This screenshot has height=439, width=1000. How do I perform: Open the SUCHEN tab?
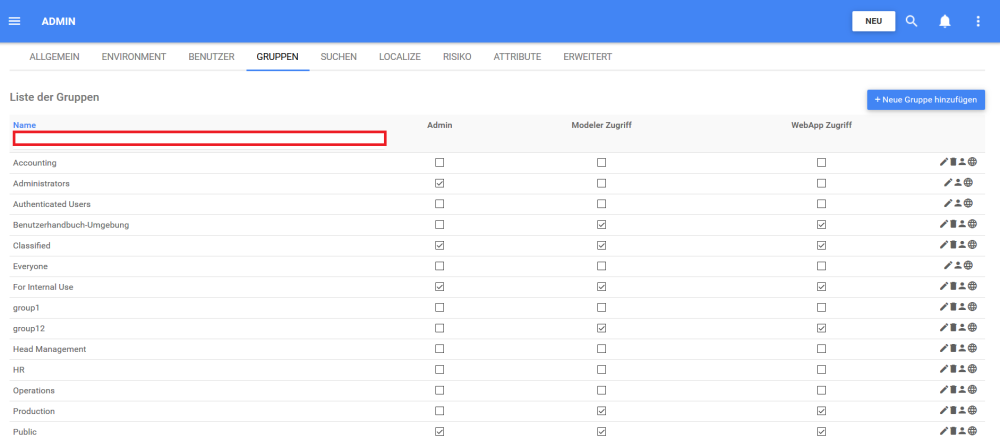point(339,57)
